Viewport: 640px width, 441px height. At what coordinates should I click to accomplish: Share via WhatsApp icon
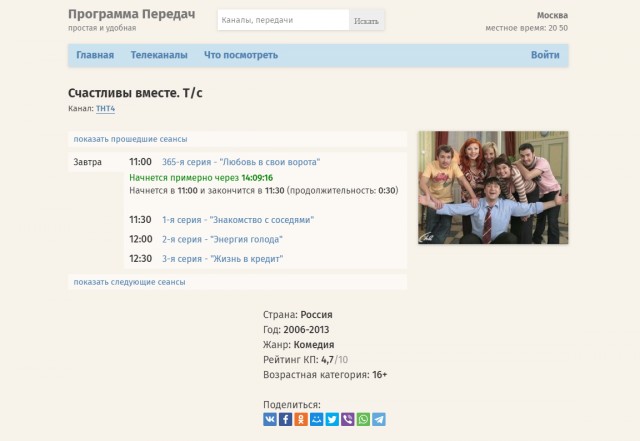(x=363, y=419)
